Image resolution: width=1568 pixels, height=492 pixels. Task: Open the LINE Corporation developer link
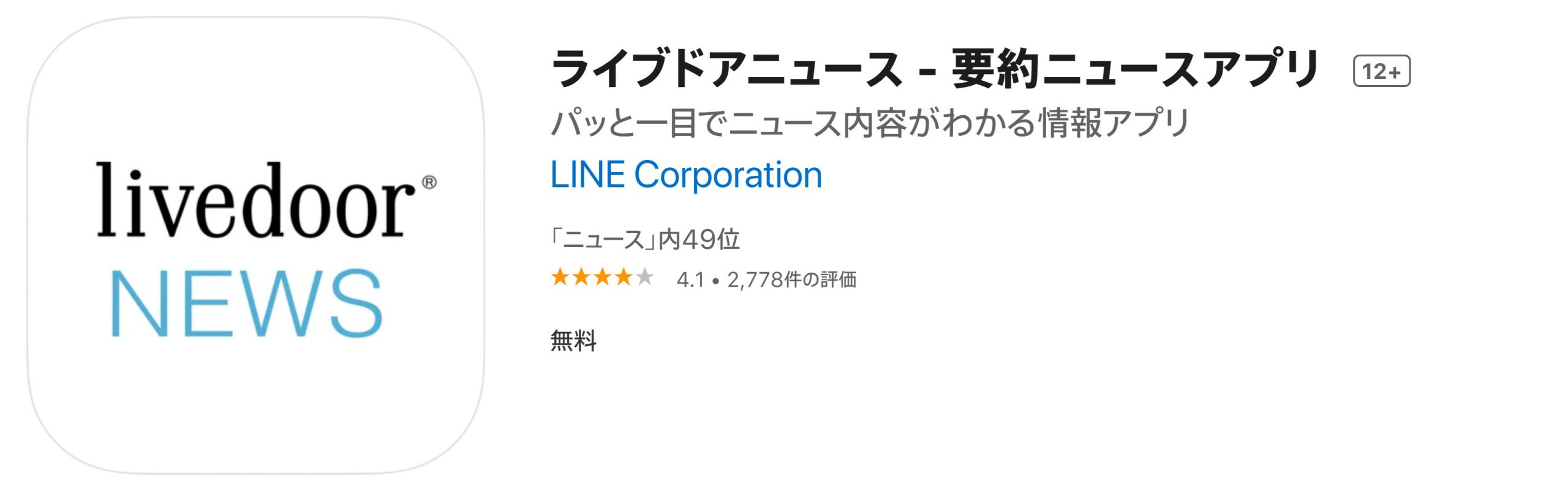coord(686,175)
